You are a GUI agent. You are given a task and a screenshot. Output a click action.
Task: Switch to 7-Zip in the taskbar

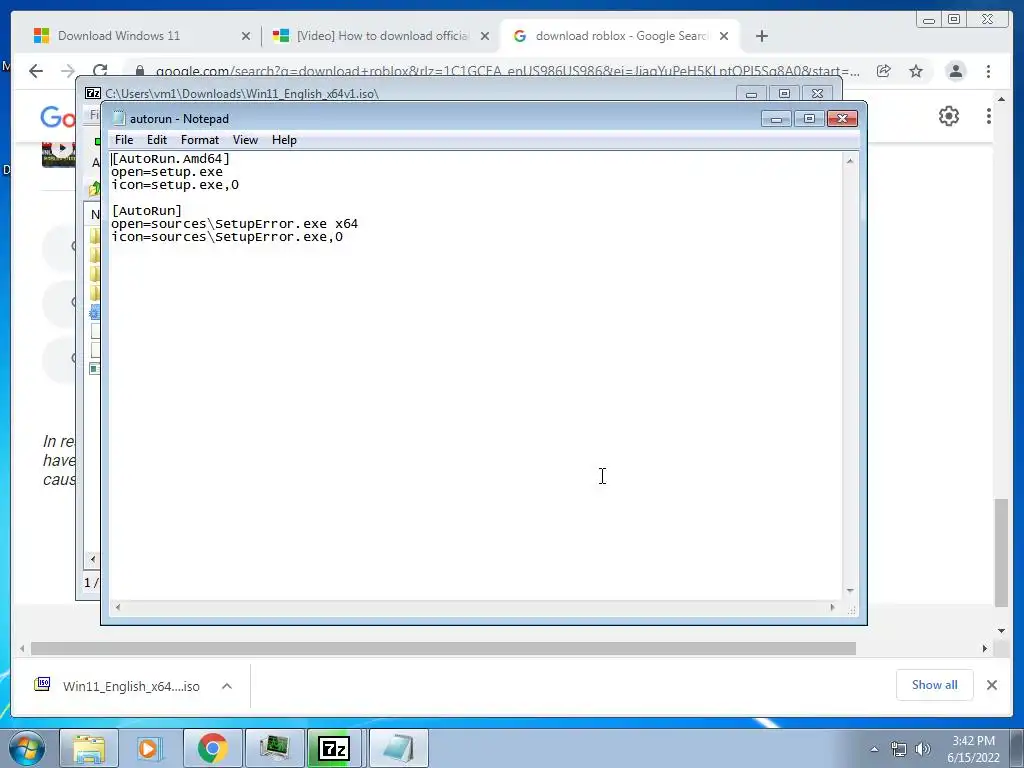coord(334,748)
